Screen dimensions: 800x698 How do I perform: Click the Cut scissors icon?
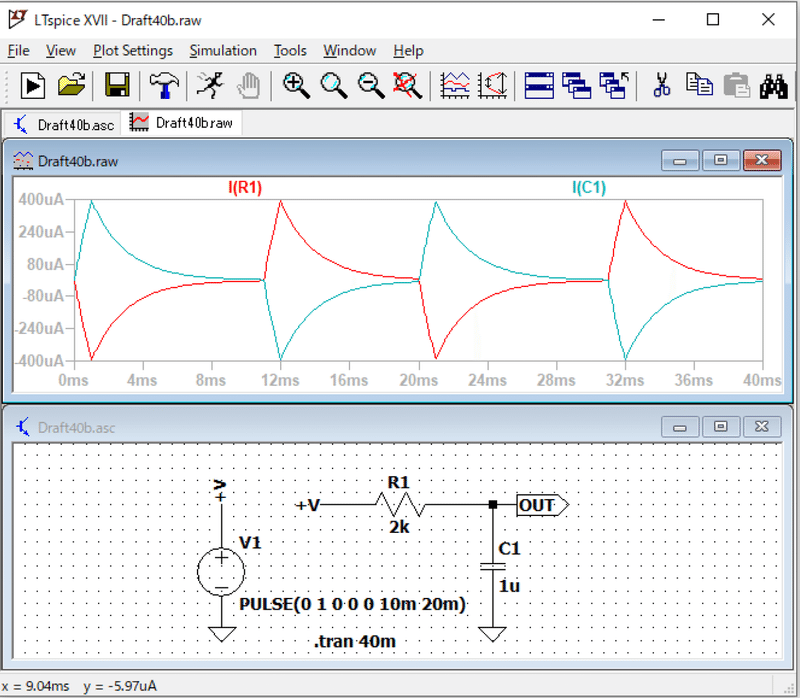click(x=660, y=86)
